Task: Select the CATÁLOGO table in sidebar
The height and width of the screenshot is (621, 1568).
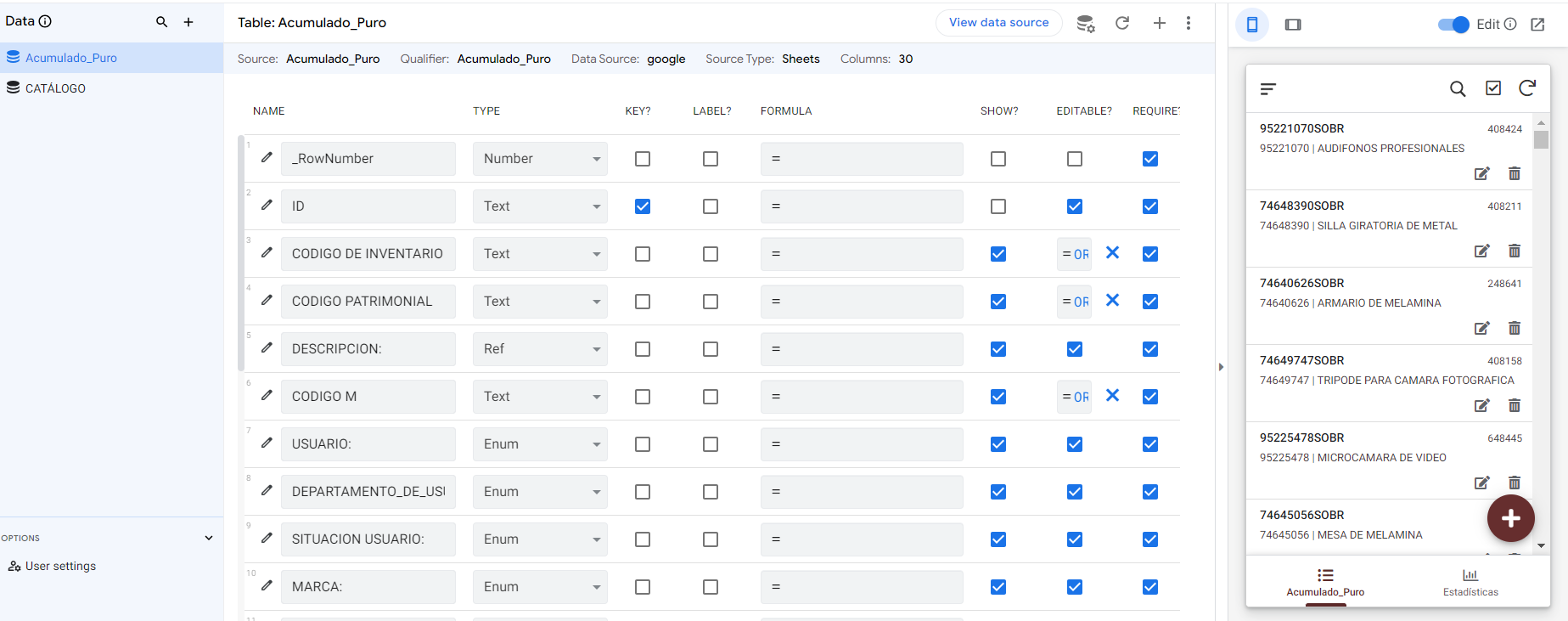Action: coord(55,88)
